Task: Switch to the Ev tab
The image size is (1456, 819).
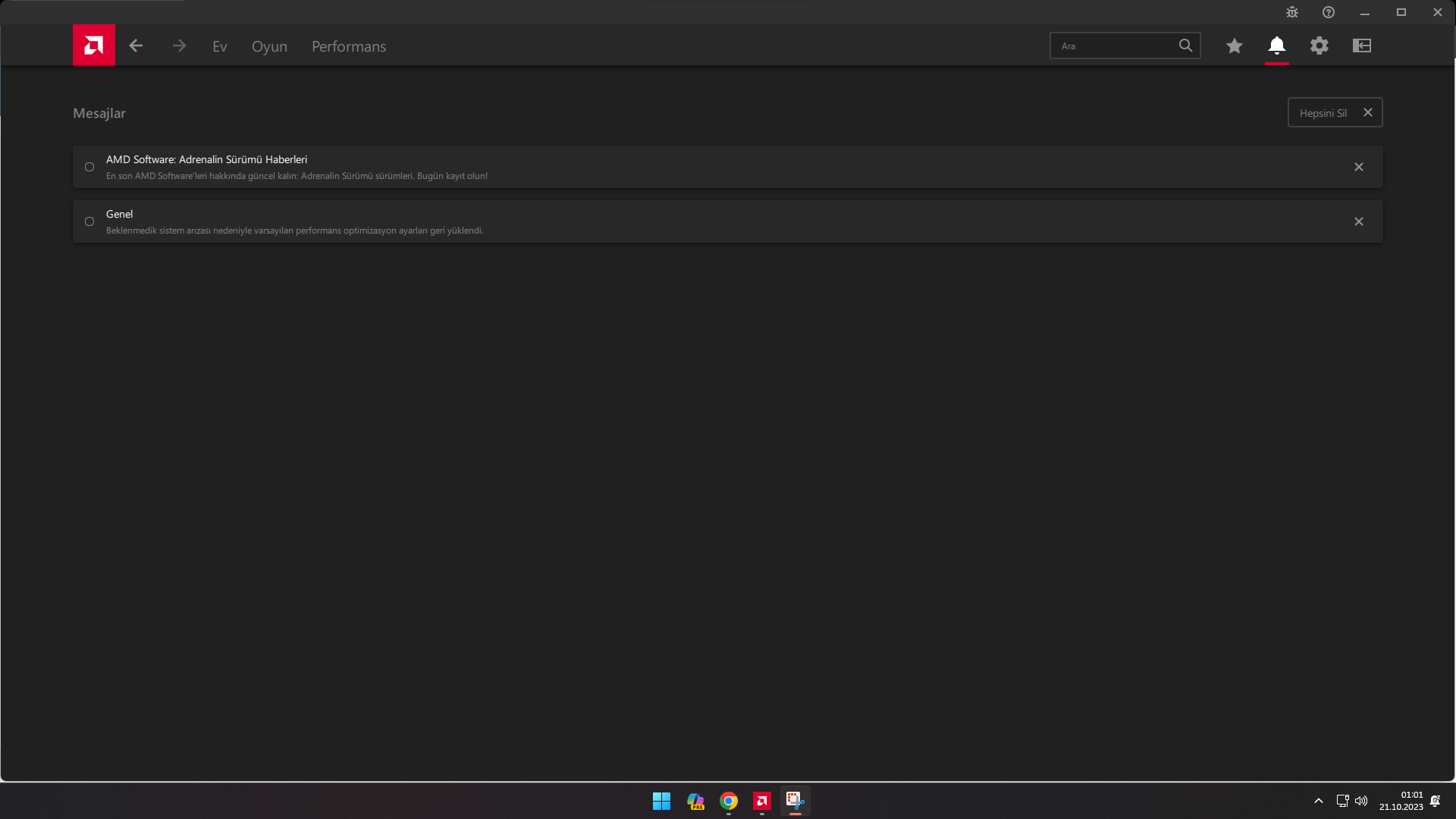Action: coord(220,46)
